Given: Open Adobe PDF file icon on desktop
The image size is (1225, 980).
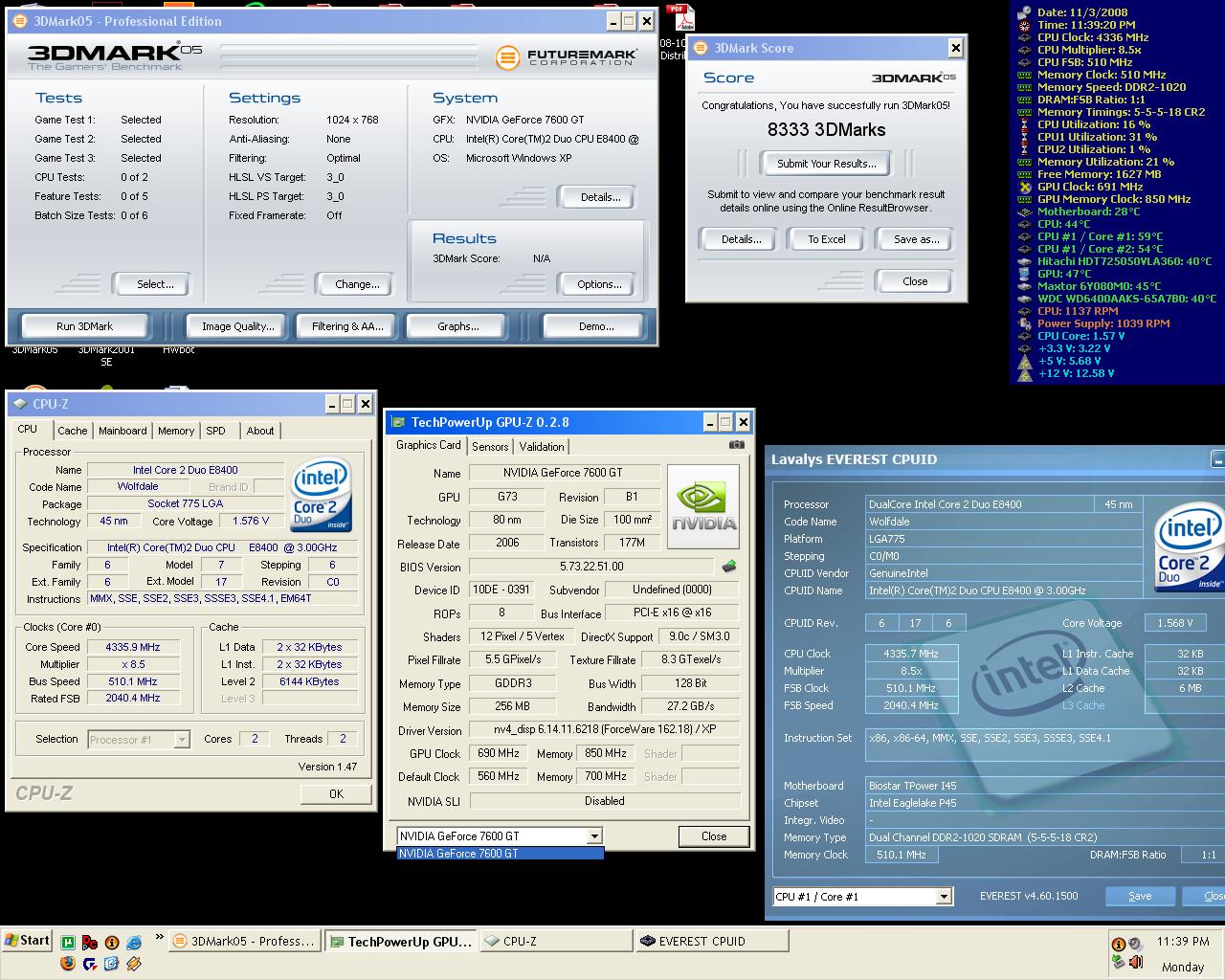Looking at the screenshot, I should point(679,17).
